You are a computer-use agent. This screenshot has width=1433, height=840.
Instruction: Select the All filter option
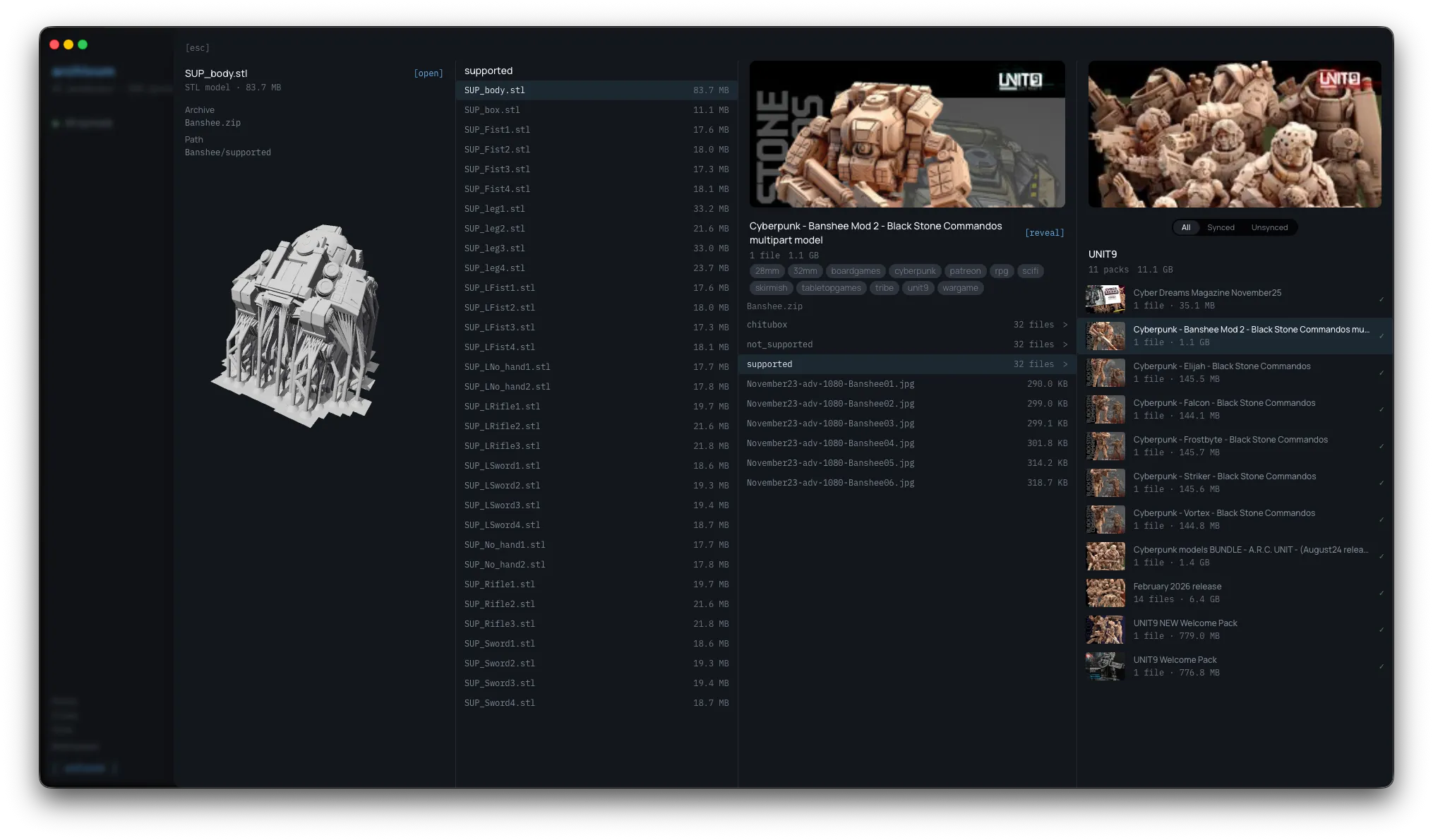(1186, 227)
